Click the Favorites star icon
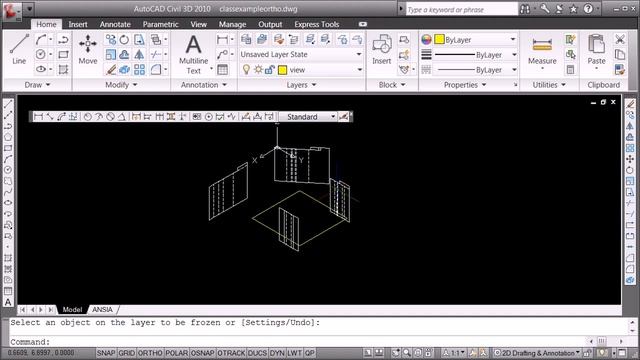The image size is (640, 360). click(573, 9)
